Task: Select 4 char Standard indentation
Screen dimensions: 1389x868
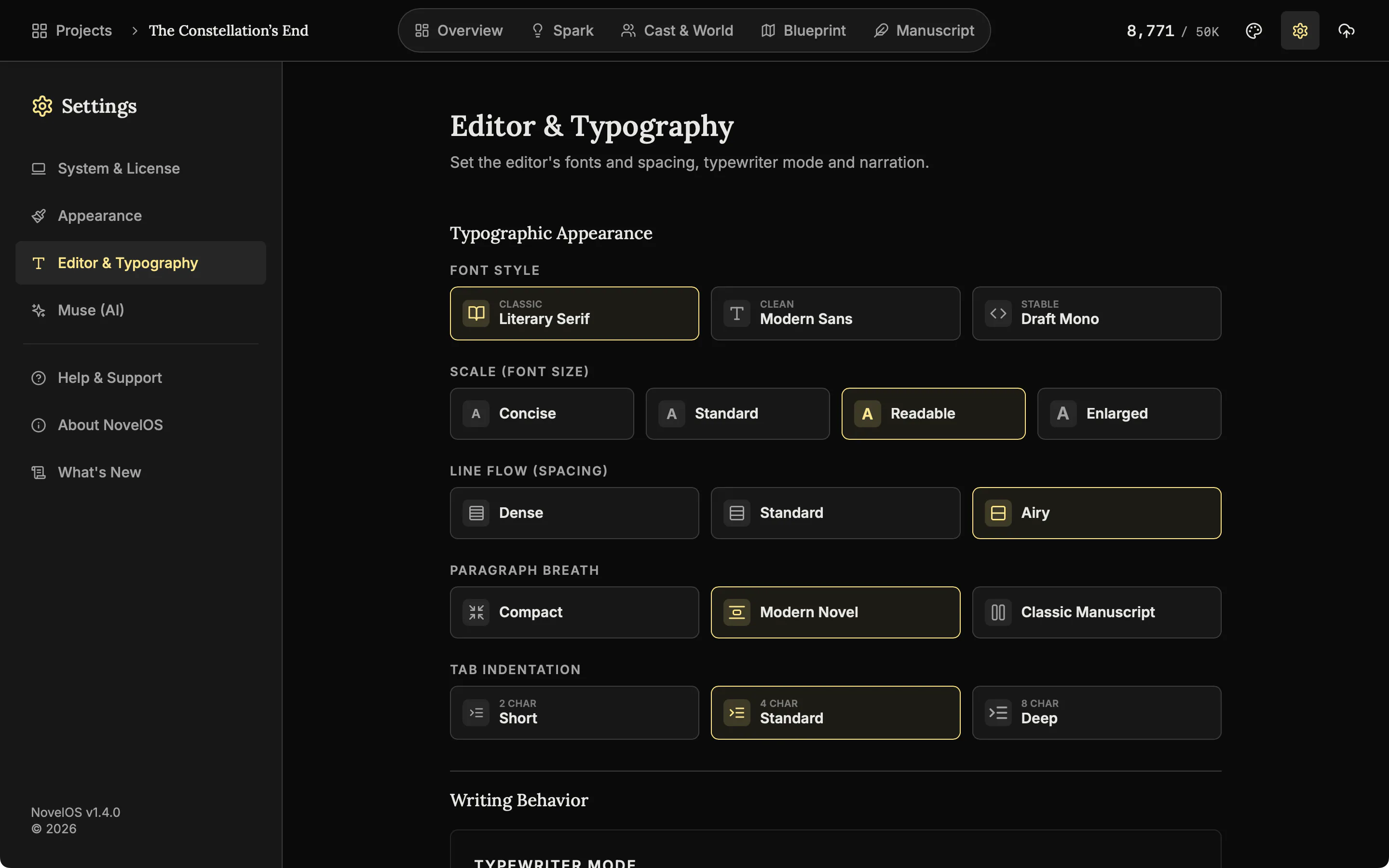Action: [835, 712]
